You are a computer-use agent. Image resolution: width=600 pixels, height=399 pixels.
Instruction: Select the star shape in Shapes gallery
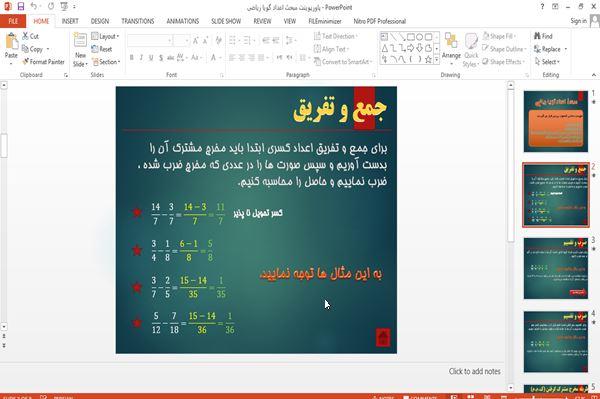[428, 59]
